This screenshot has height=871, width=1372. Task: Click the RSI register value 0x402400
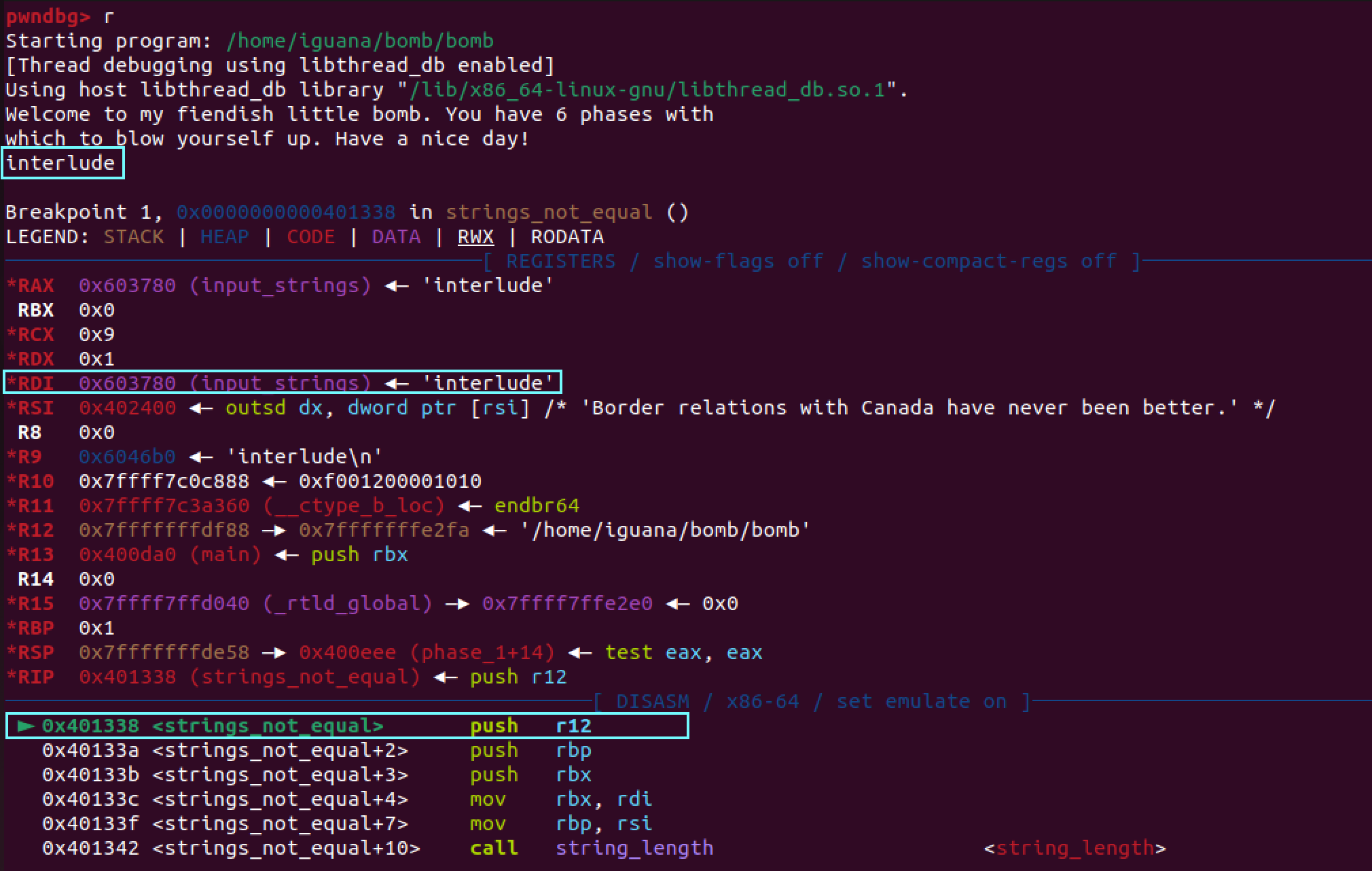pyautogui.click(x=127, y=408)
